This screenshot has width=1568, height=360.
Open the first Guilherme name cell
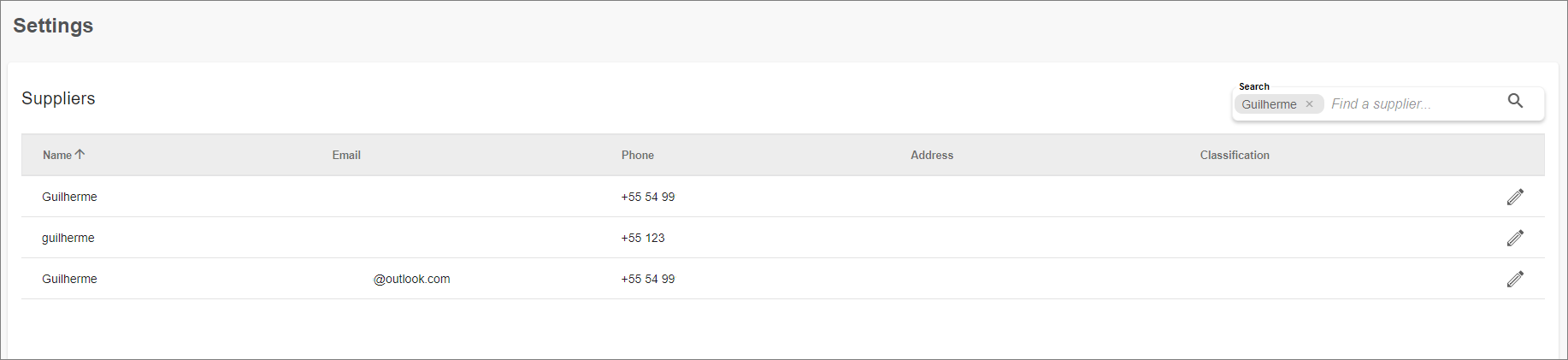69,197
